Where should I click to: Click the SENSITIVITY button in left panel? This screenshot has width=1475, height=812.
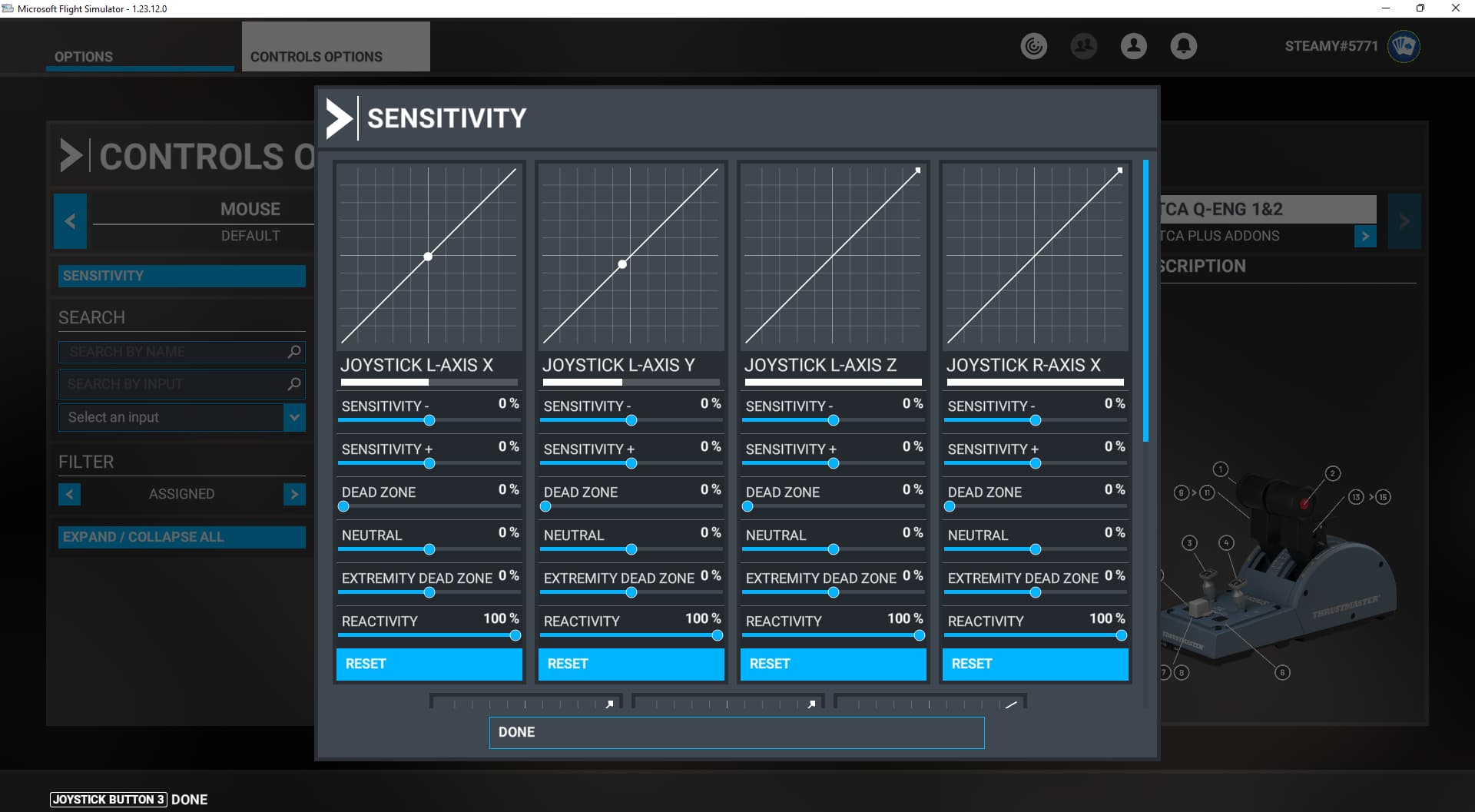182,276
